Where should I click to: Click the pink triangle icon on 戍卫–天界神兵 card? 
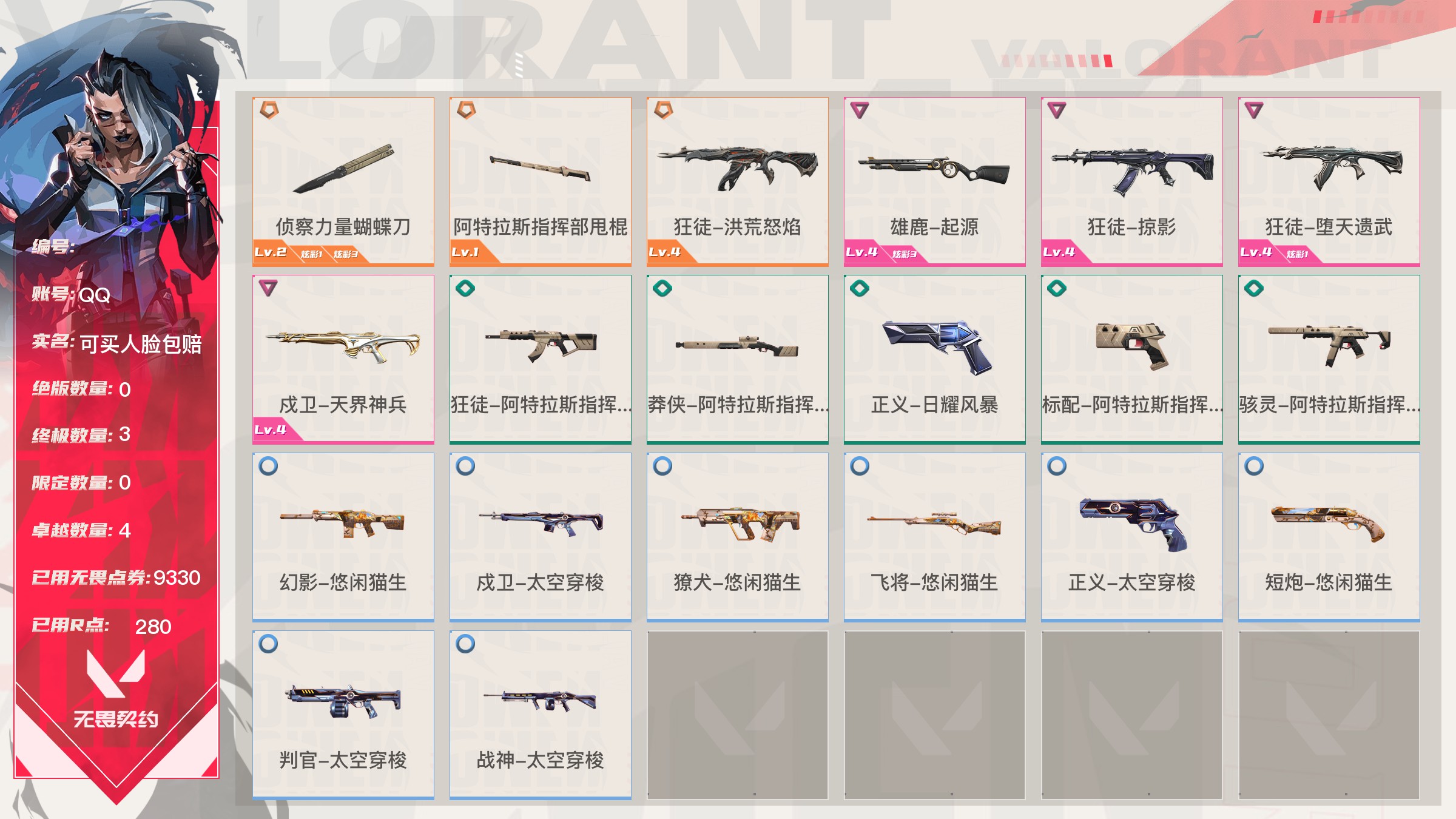pos(268,288)
